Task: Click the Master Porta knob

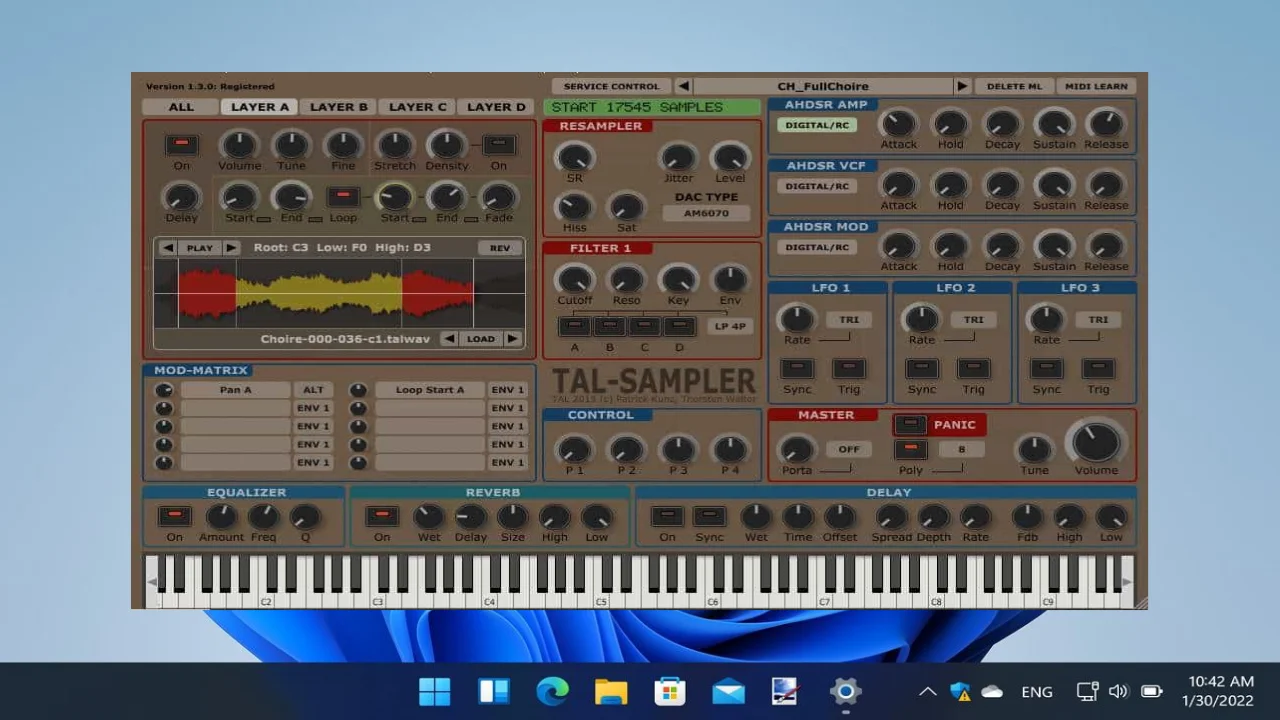Action: (x=797, y=449)
